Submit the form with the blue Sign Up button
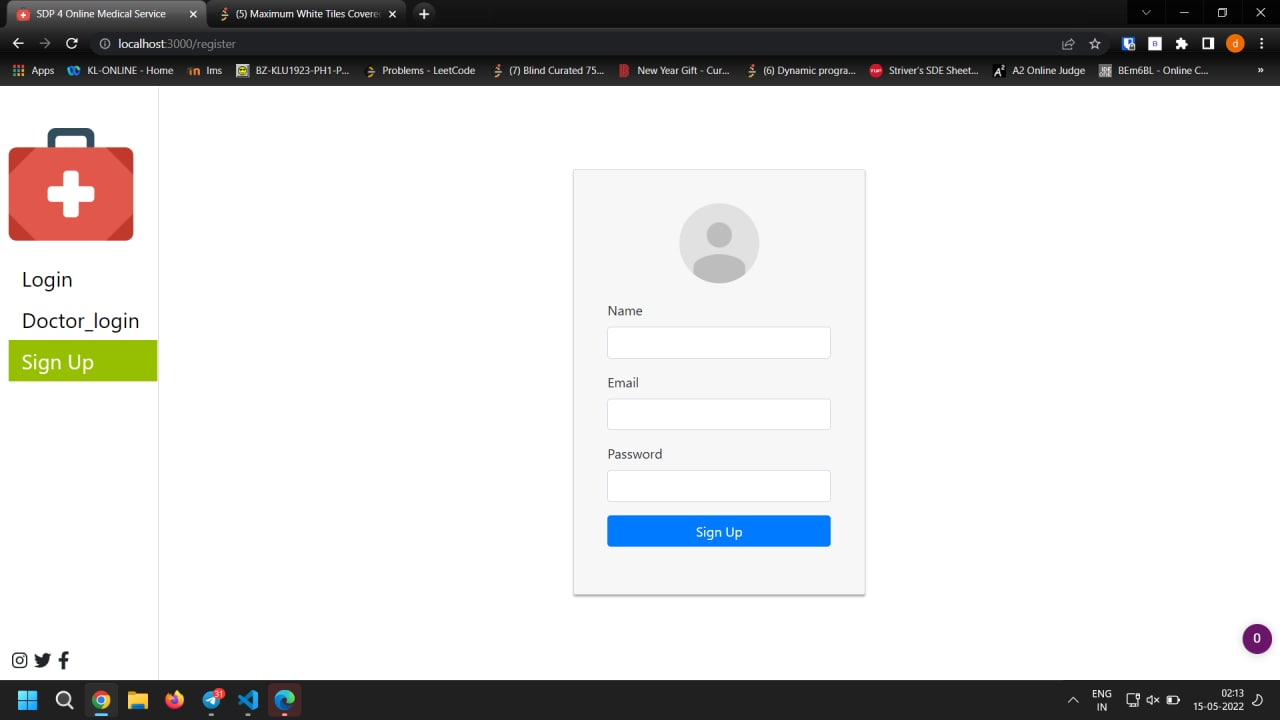Viewport: 1280px width, 720px height. 719,531
